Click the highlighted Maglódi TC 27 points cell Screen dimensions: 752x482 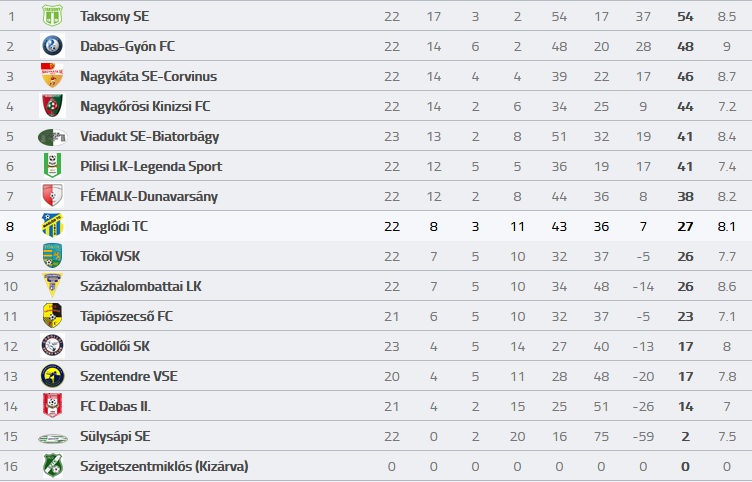point(685,226)
